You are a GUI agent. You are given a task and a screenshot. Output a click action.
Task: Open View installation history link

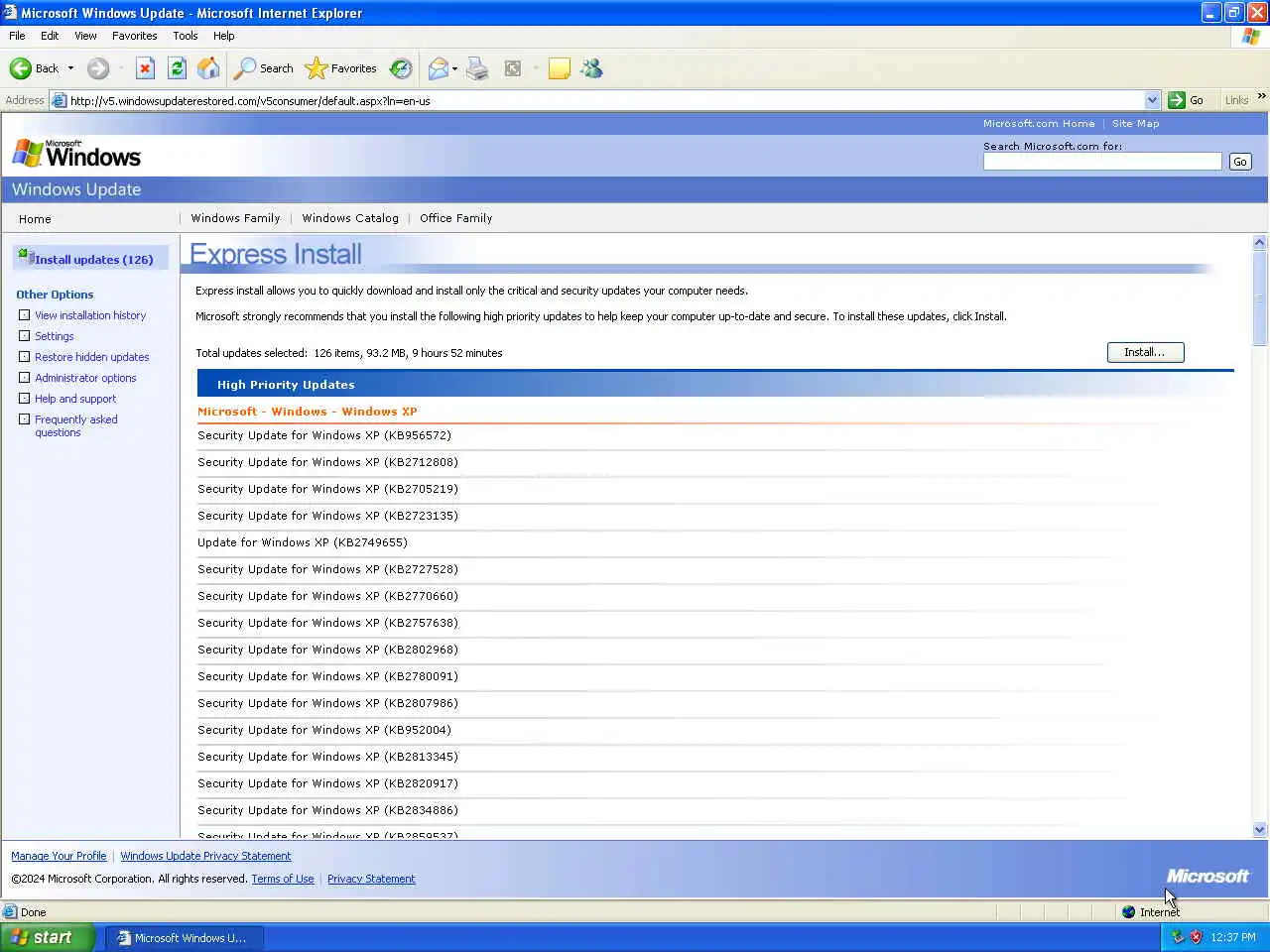pos(90,315)
